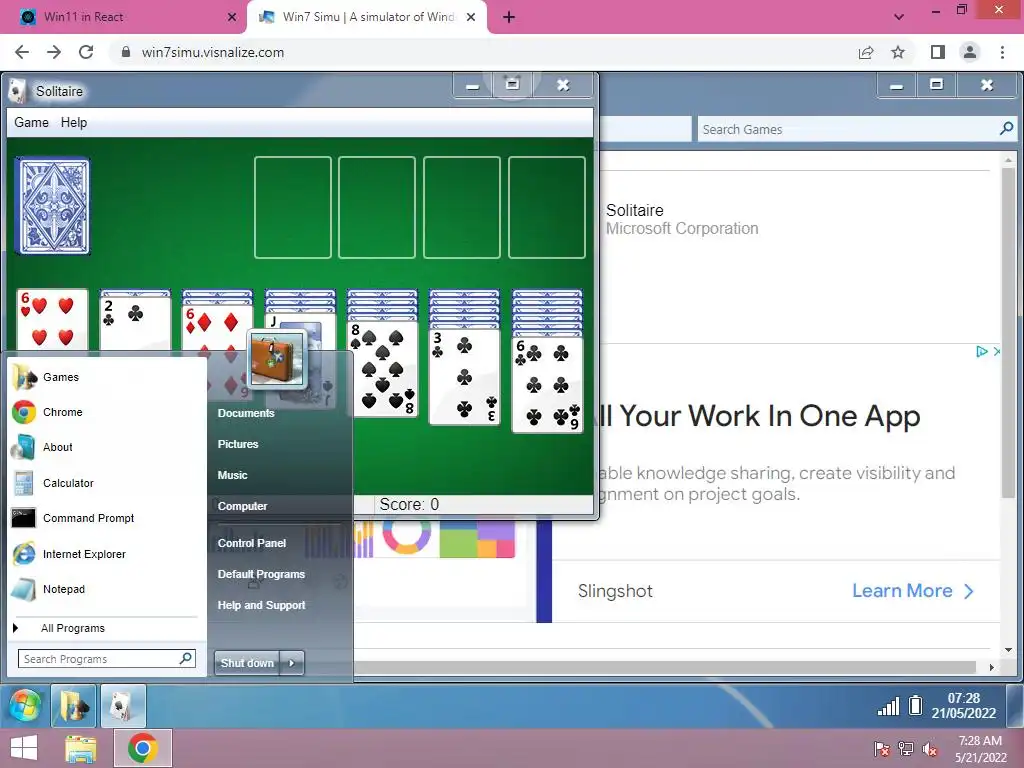
Task: Open Help and Support
Action: (x=261, y=605)
